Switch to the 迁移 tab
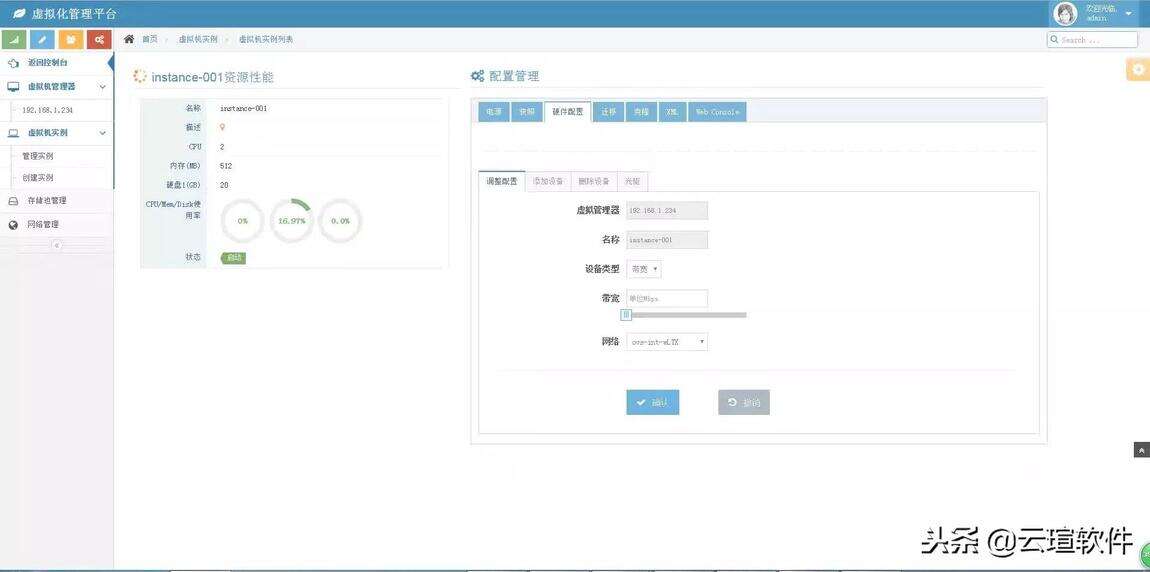Image resolution: width=1150 pixels, height=572 pixels. (x=609, y=111)
